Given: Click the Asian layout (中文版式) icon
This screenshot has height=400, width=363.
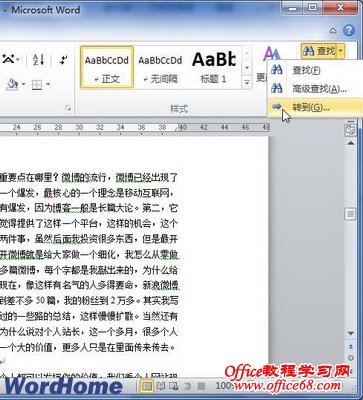Looking at the screenshot, I should pos(10,60).
